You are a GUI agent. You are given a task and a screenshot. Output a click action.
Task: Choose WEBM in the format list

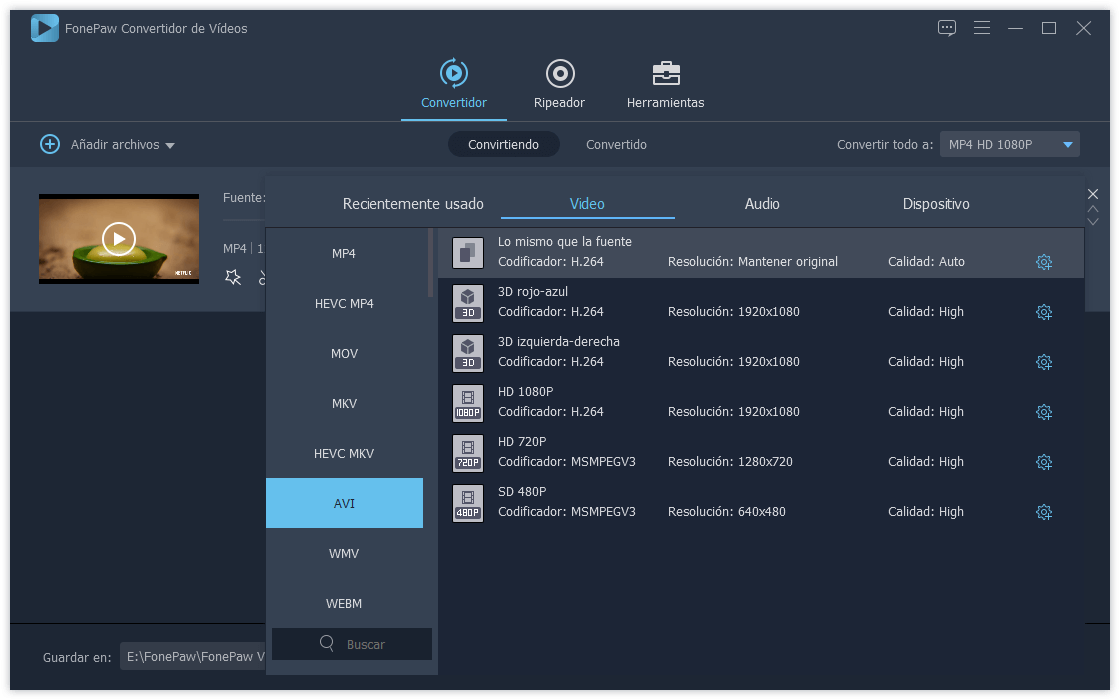pos(344,604)
